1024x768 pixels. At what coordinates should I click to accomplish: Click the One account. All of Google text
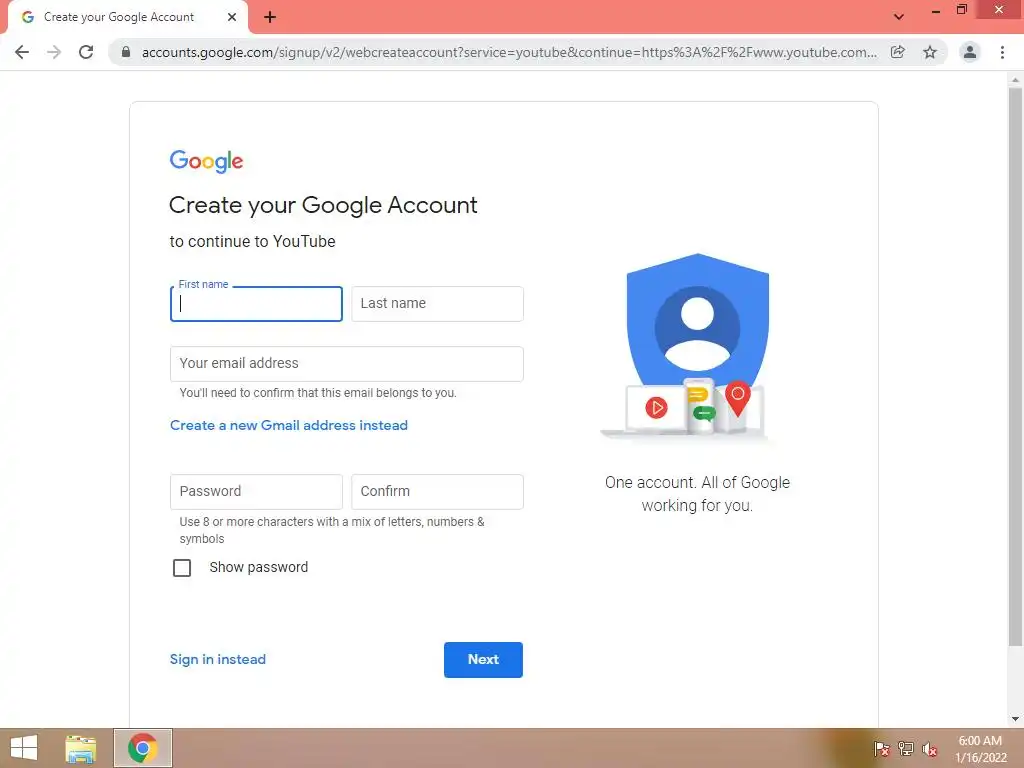point(697,494)
